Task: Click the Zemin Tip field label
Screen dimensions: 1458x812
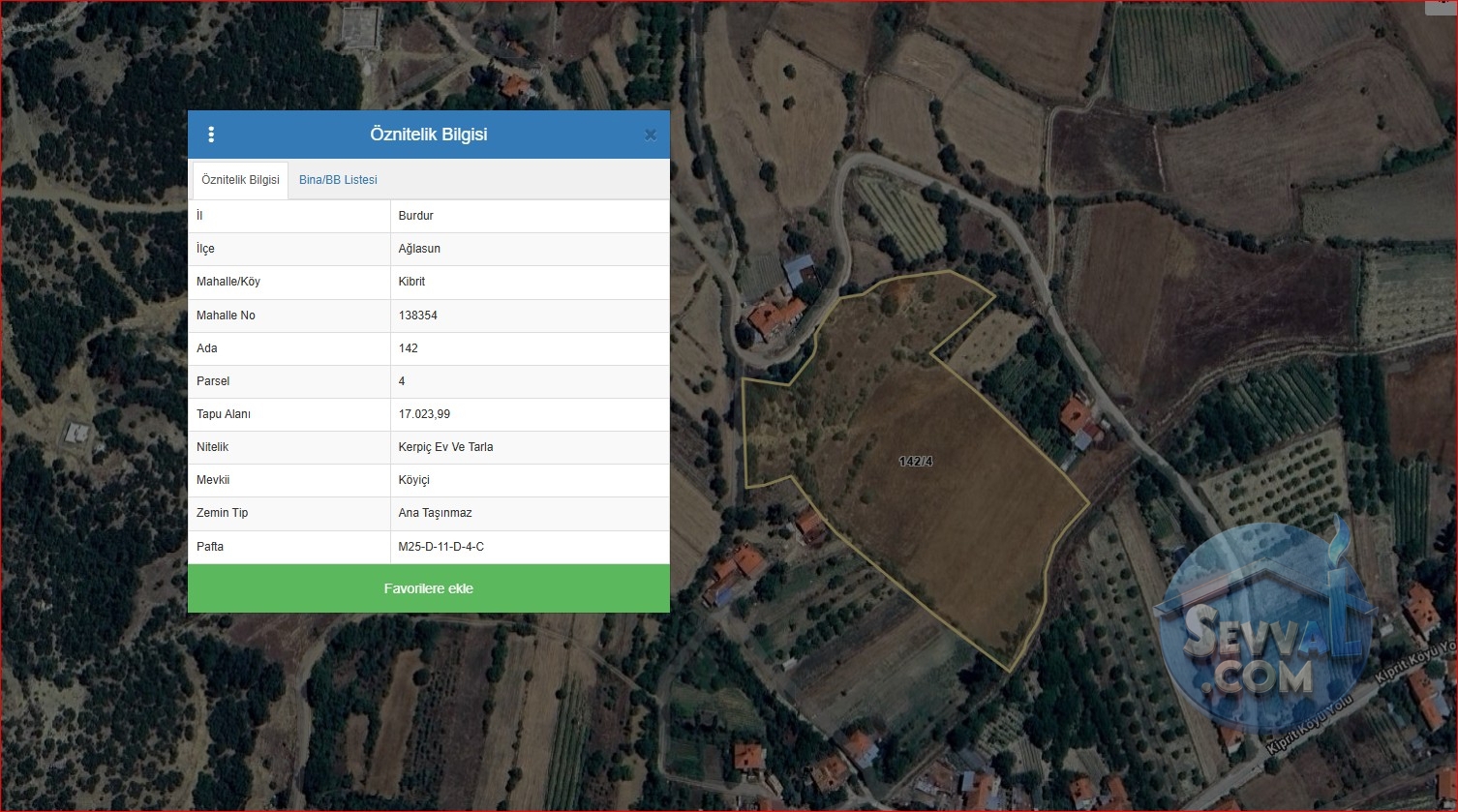Action: click(222, 513)
